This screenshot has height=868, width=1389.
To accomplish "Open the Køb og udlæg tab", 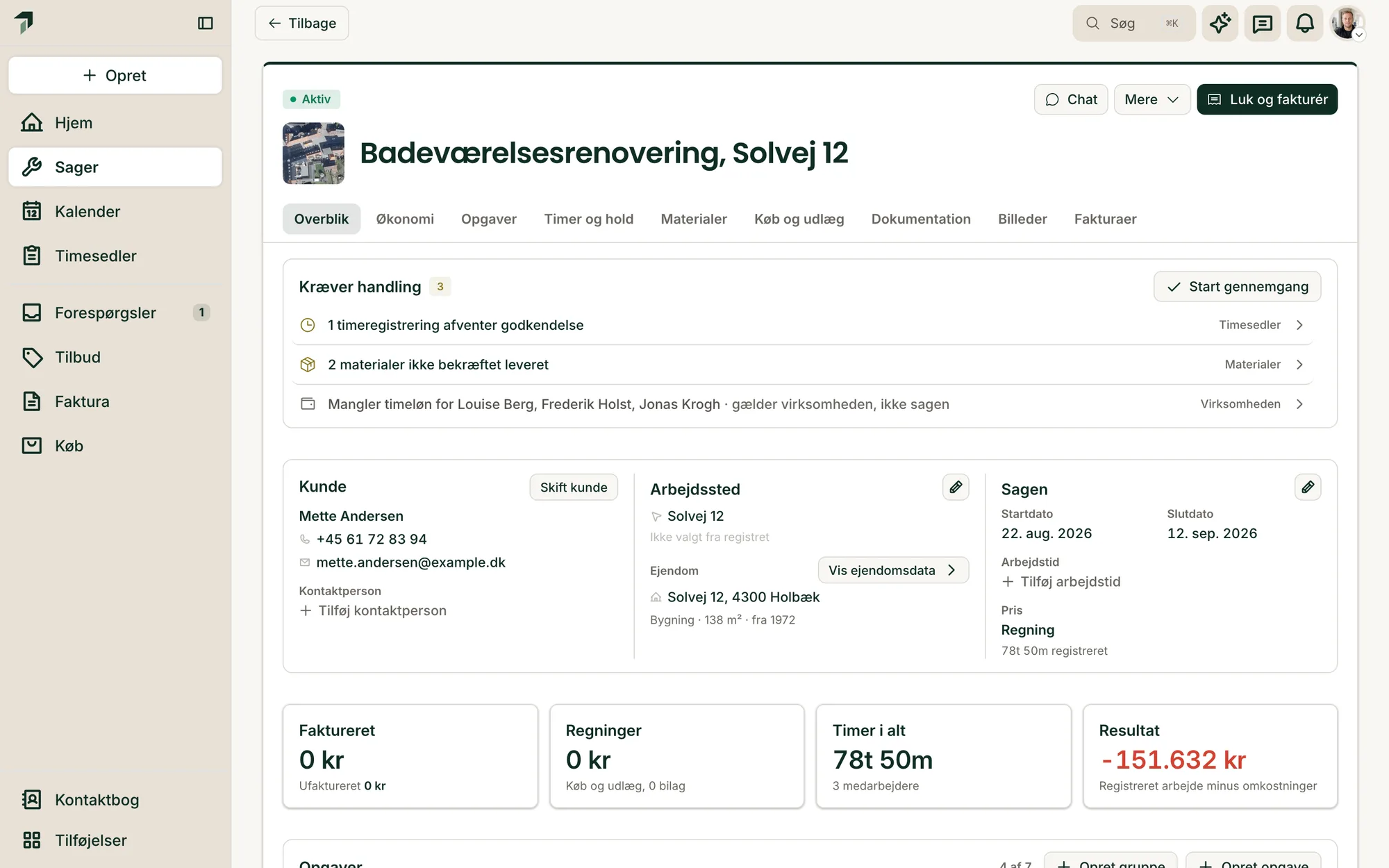I will point(799,219).
